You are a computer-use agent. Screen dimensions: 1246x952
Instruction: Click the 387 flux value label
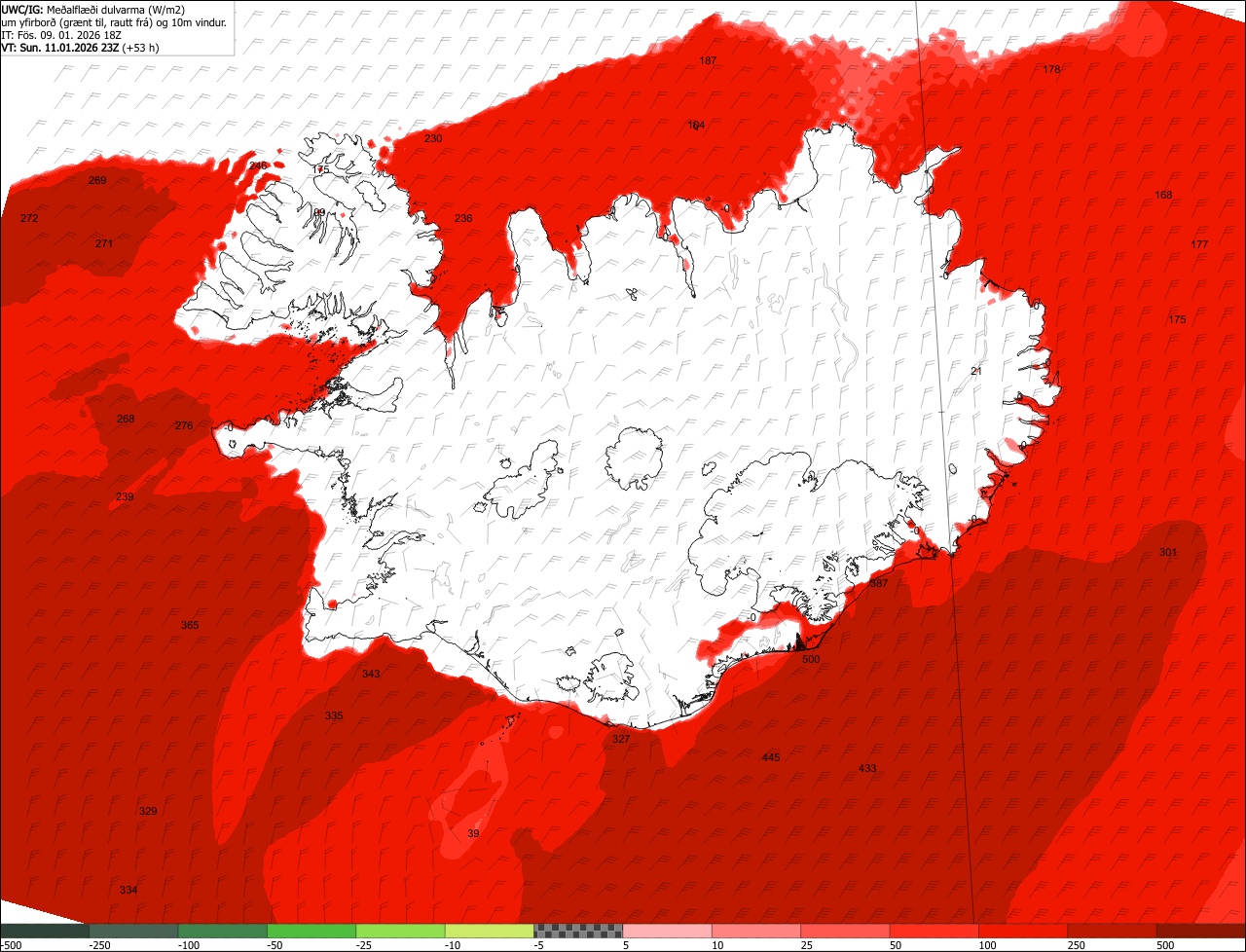tap(879, 583)
